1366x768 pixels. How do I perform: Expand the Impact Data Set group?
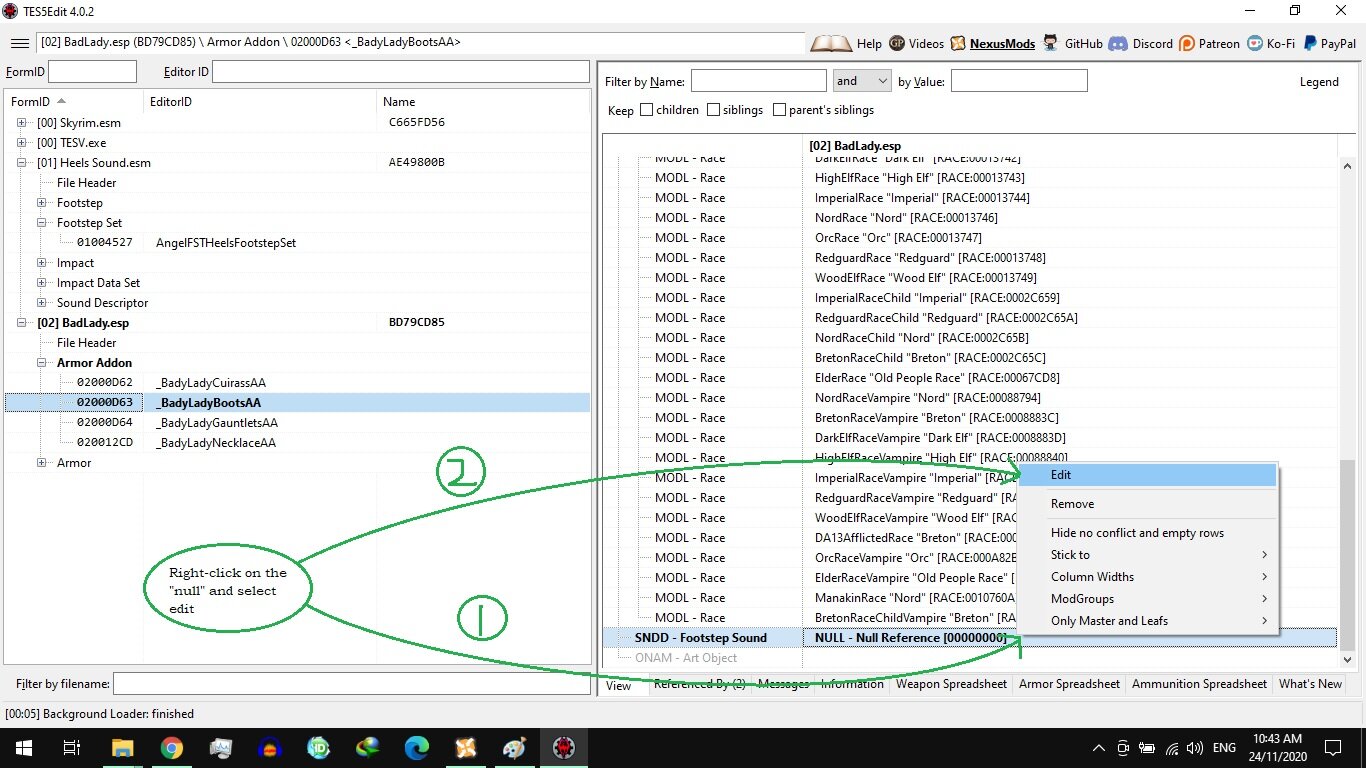42,283
